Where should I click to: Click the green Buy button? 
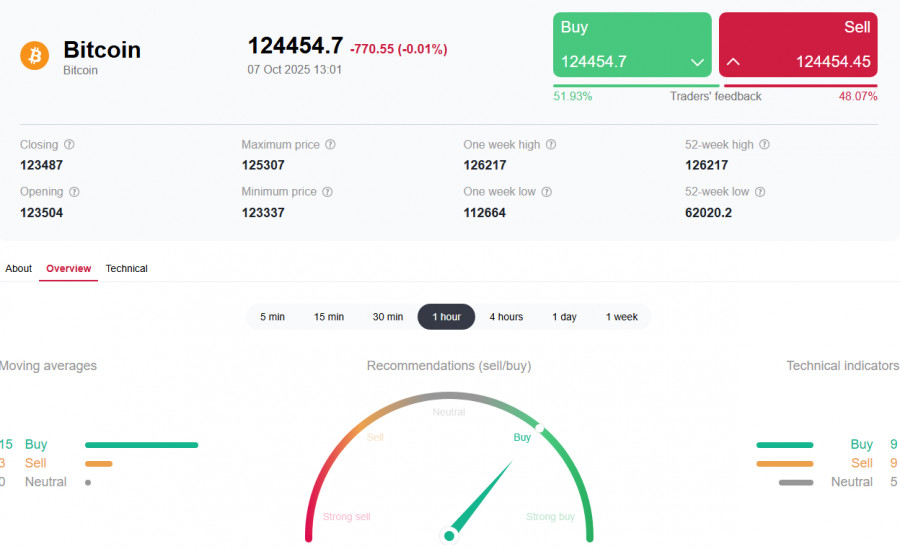632,45
